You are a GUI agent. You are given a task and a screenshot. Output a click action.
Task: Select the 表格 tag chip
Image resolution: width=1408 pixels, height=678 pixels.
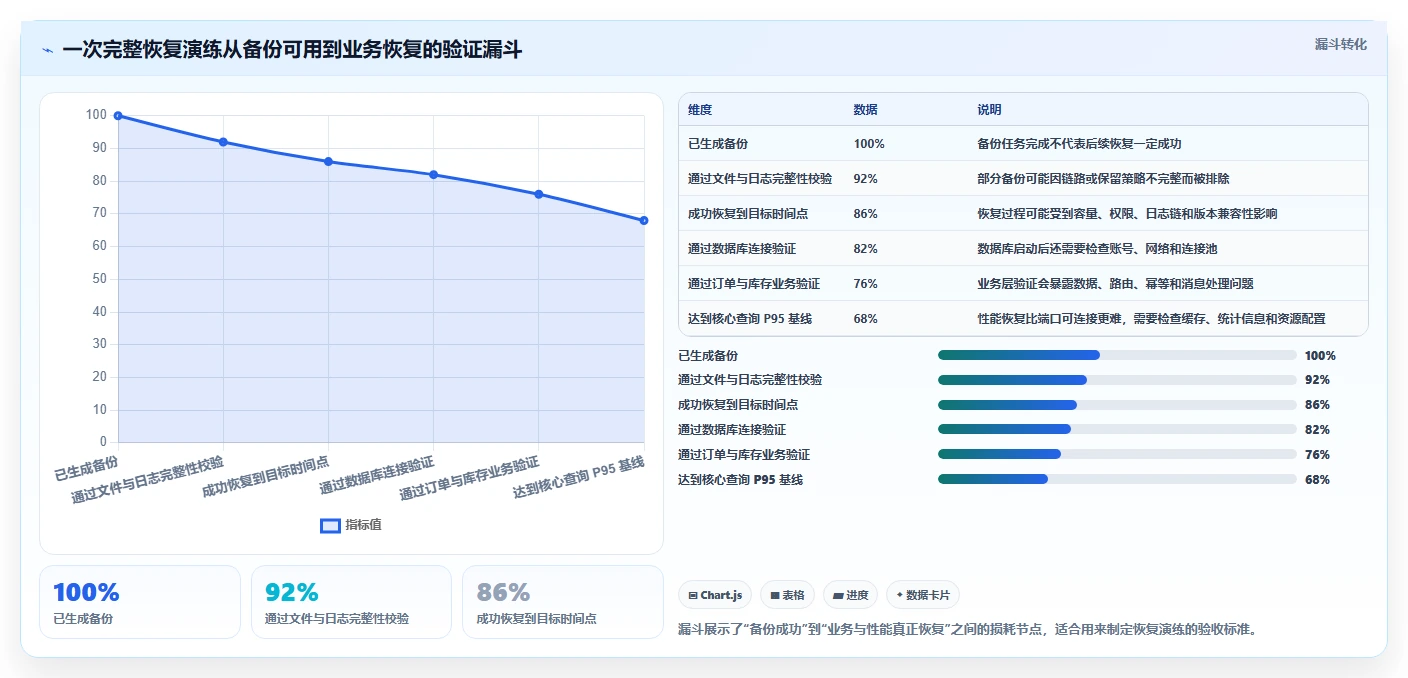788,595
